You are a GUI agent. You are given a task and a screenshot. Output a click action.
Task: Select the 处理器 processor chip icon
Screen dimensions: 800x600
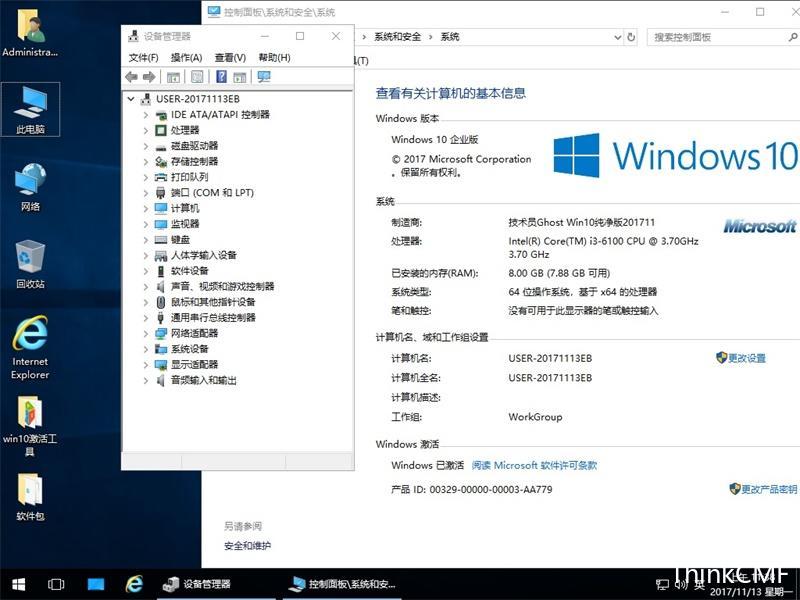tap(161, 130)
